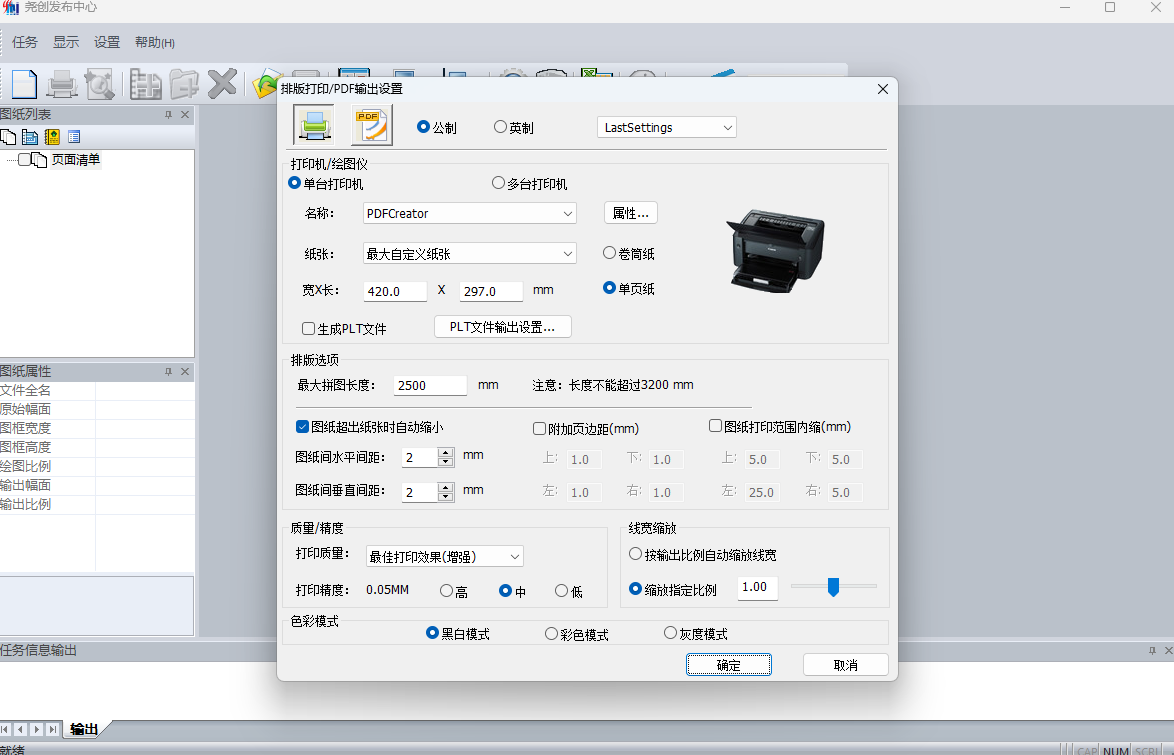Set print precision to 低

coord(562,591)
